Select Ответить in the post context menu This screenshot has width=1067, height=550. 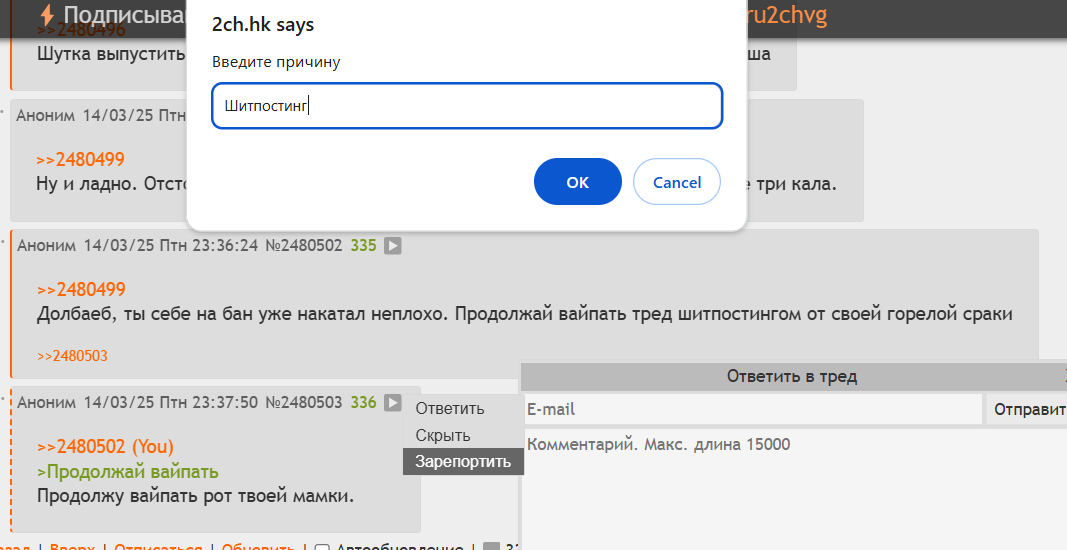450,408
